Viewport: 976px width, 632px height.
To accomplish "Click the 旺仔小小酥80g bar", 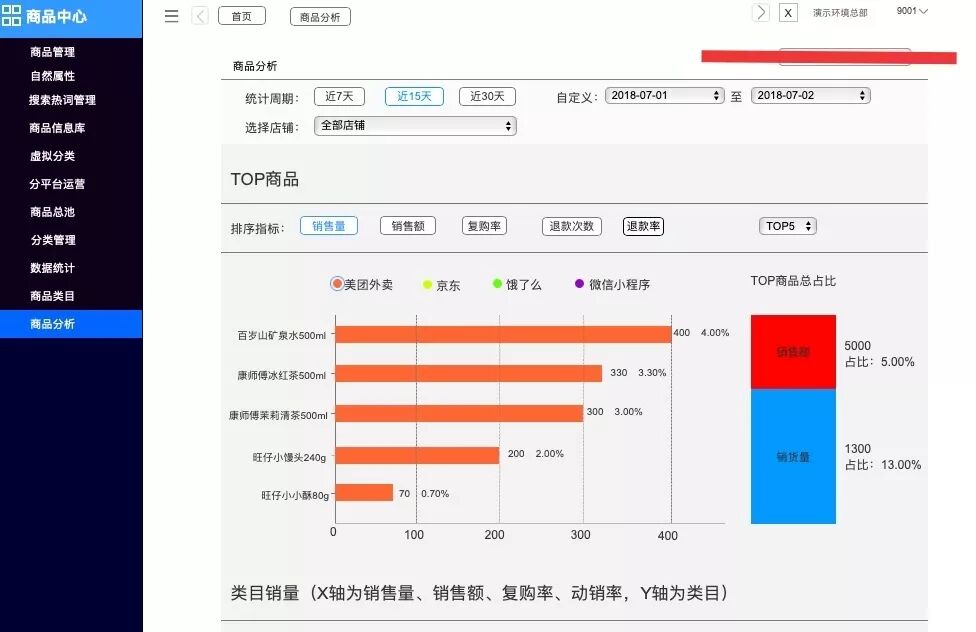I will [364, 493].
